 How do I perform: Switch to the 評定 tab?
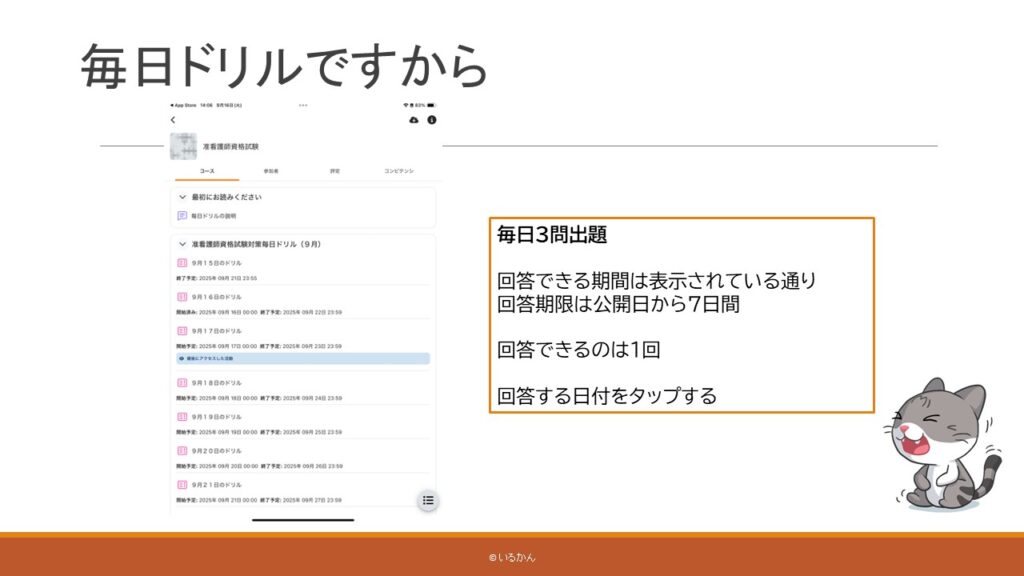(335, 171)
